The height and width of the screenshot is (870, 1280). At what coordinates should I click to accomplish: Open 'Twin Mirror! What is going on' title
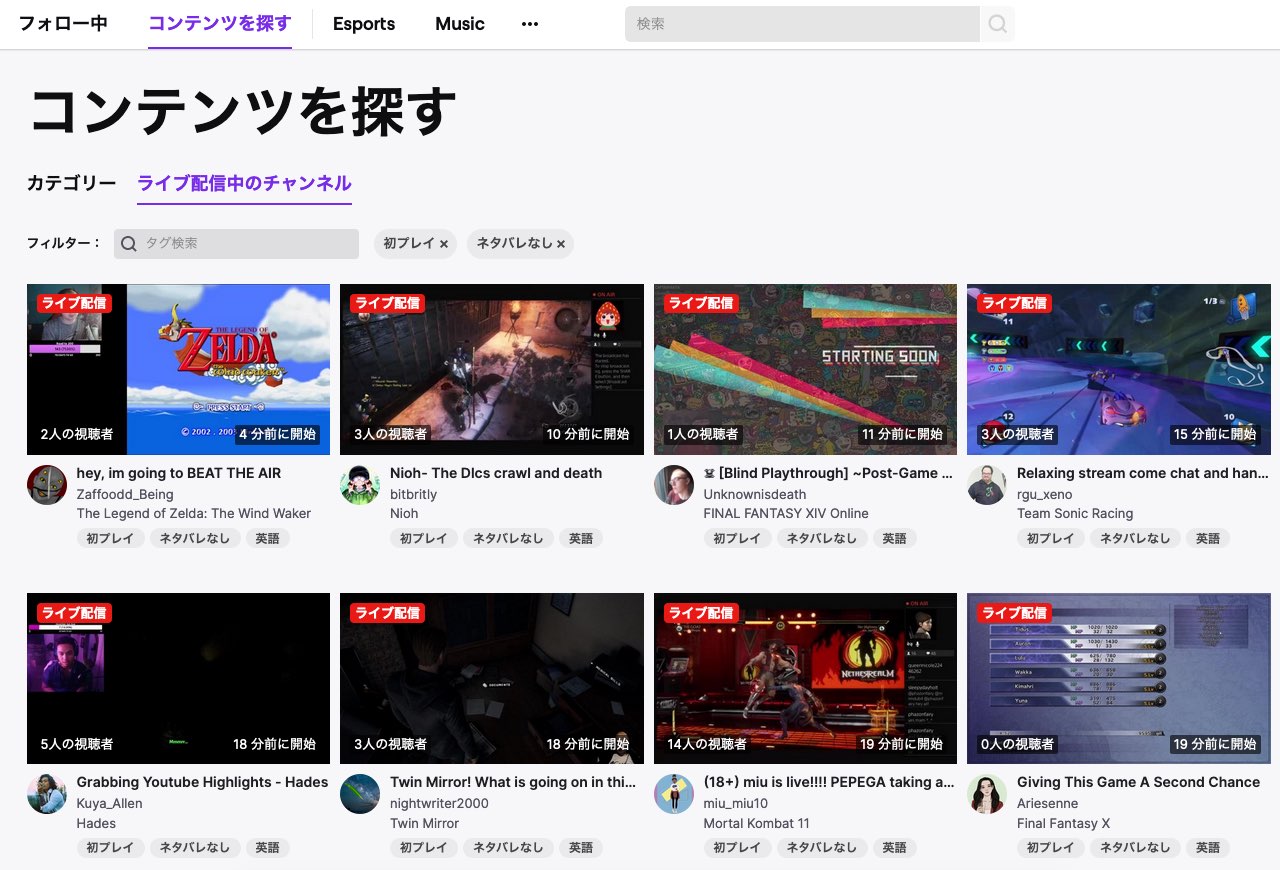(513, 782)
